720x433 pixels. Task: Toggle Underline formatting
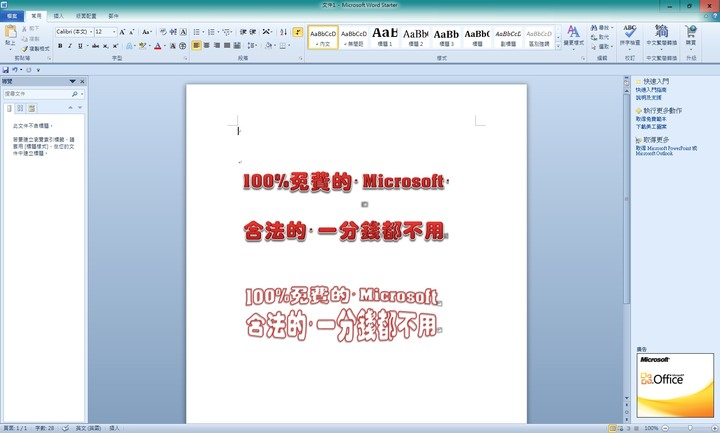(80, 46)
